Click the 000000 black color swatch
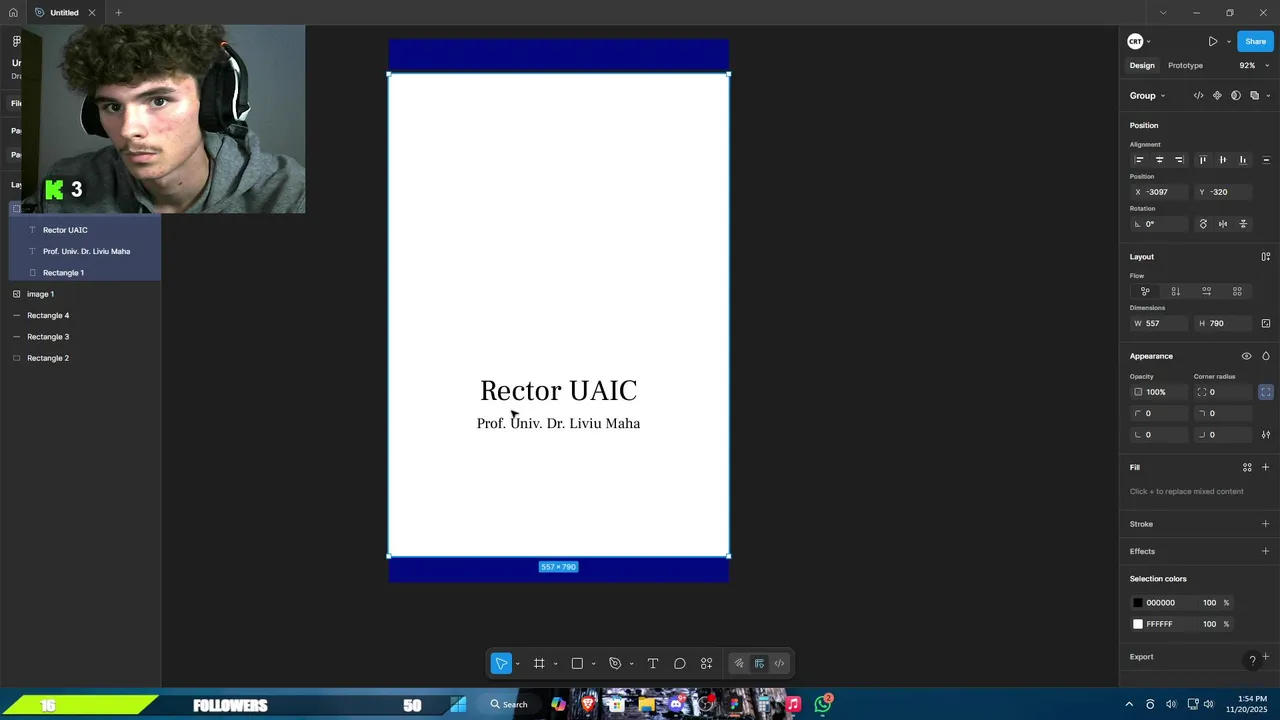1280x720 pixels. [x=1138, y=603]
